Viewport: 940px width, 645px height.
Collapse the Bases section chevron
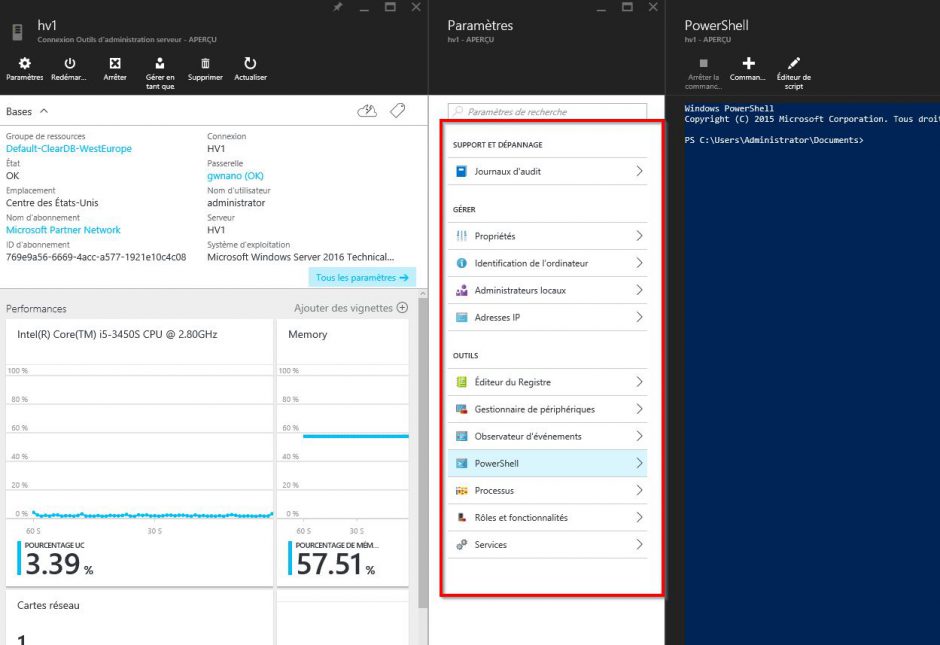pyautogui.click(x=44, y=112)
